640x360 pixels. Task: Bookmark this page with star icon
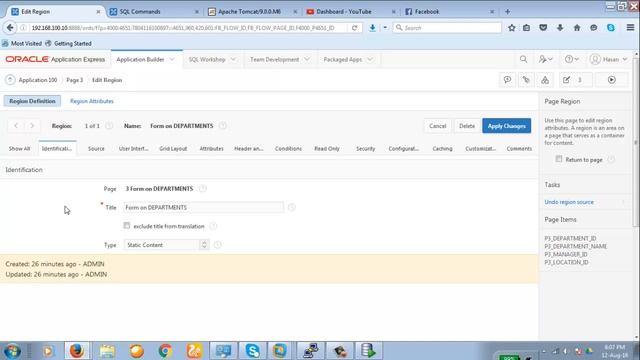coord(511,28)
